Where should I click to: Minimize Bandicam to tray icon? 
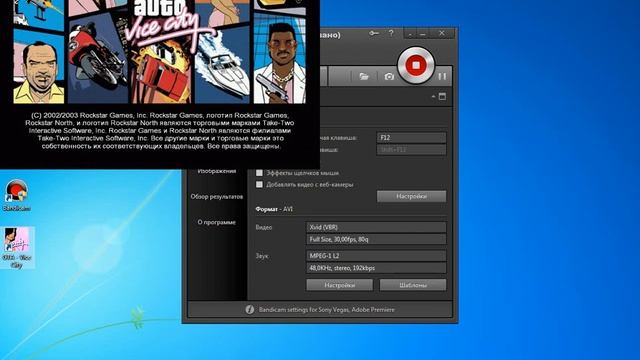tap(410, 34)
